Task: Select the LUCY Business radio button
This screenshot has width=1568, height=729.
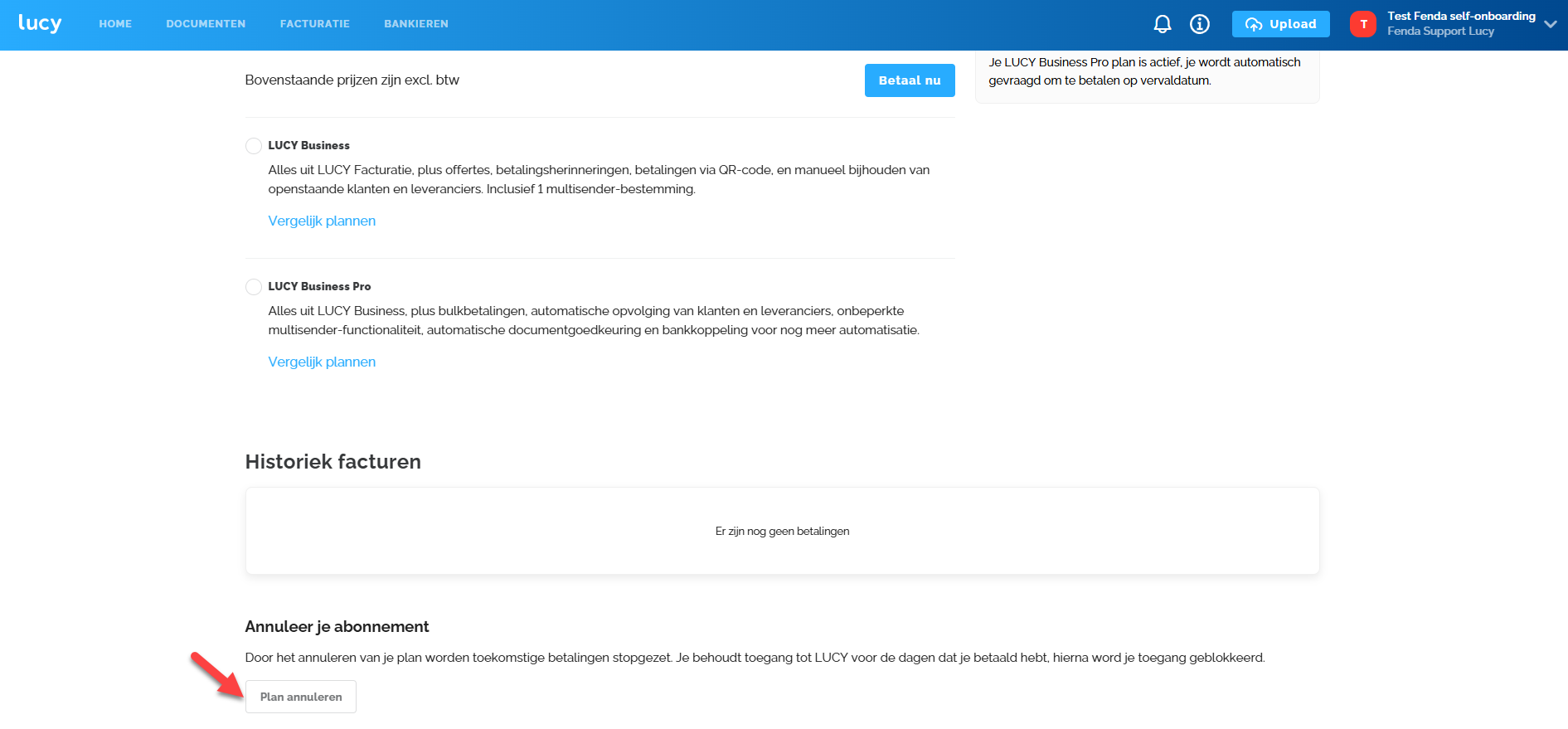Action: click(254, 146)
